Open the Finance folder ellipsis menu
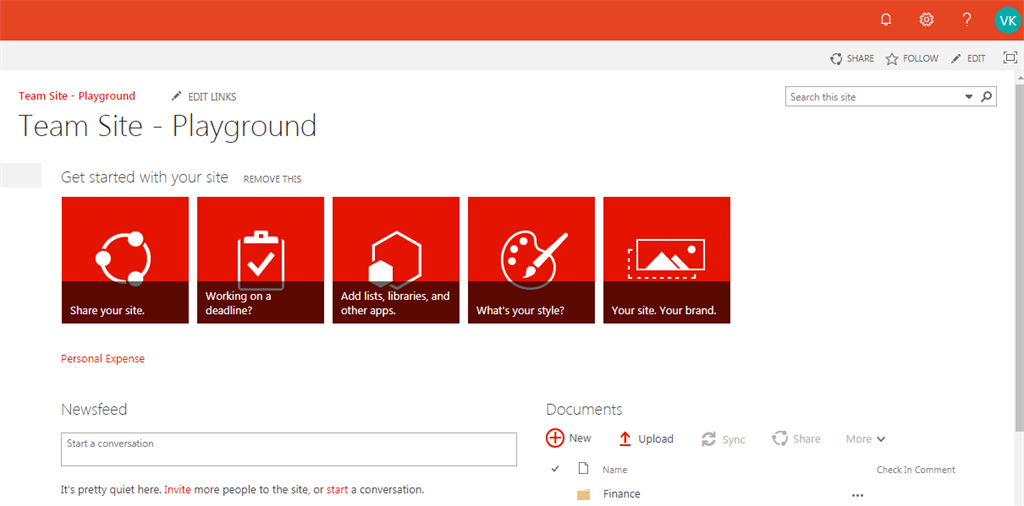 [857, 495]
